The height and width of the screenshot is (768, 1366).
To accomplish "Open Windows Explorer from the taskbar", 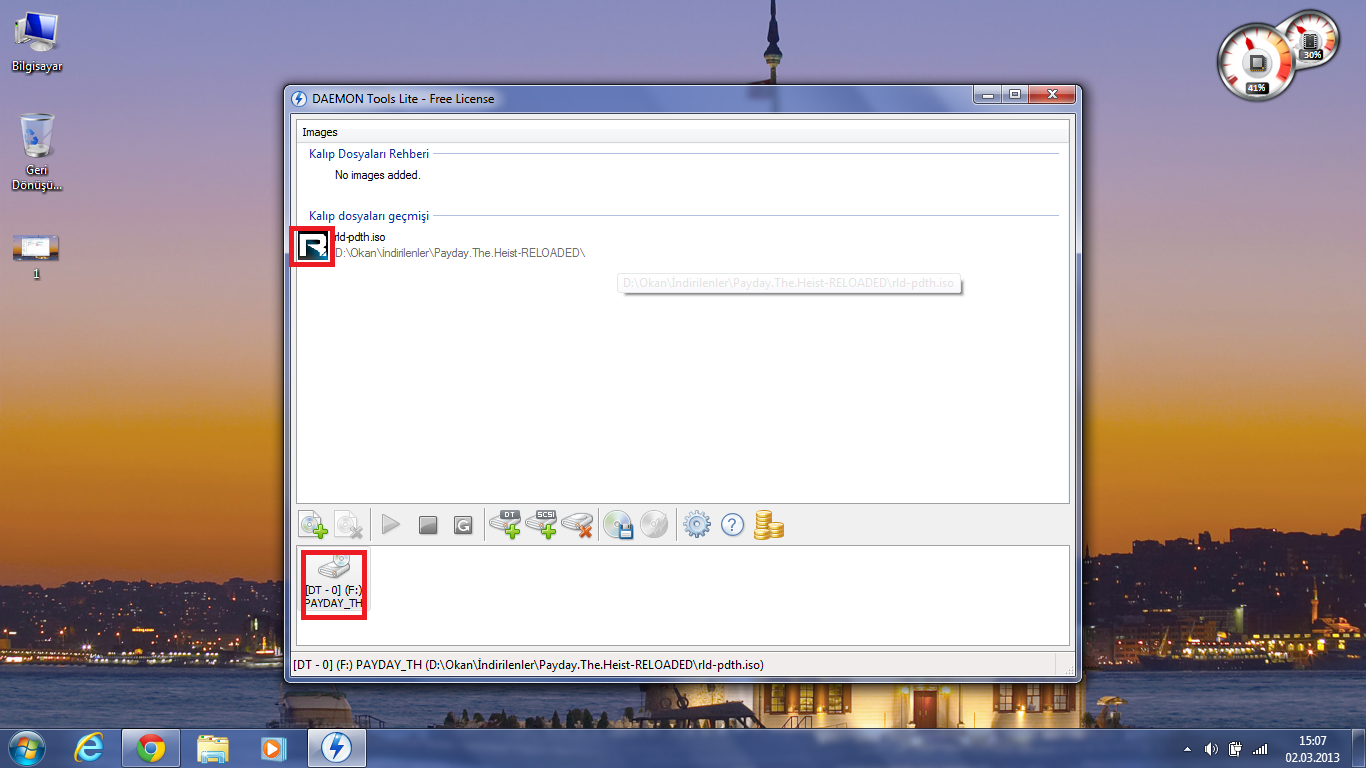I will pyautogui.click(x=213, y=748).
